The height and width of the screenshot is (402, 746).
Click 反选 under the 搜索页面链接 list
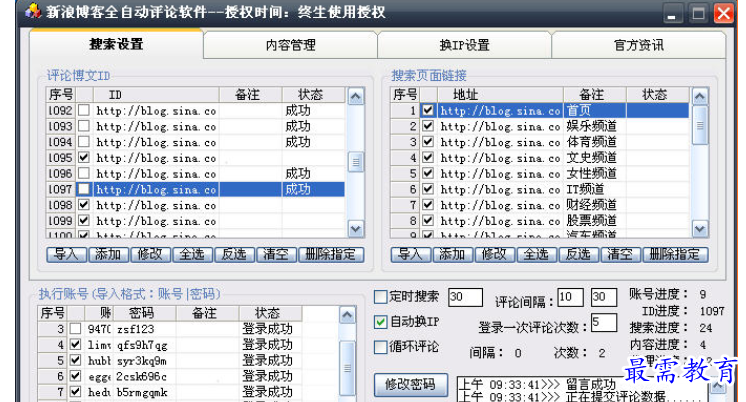(x=578, y=255)
